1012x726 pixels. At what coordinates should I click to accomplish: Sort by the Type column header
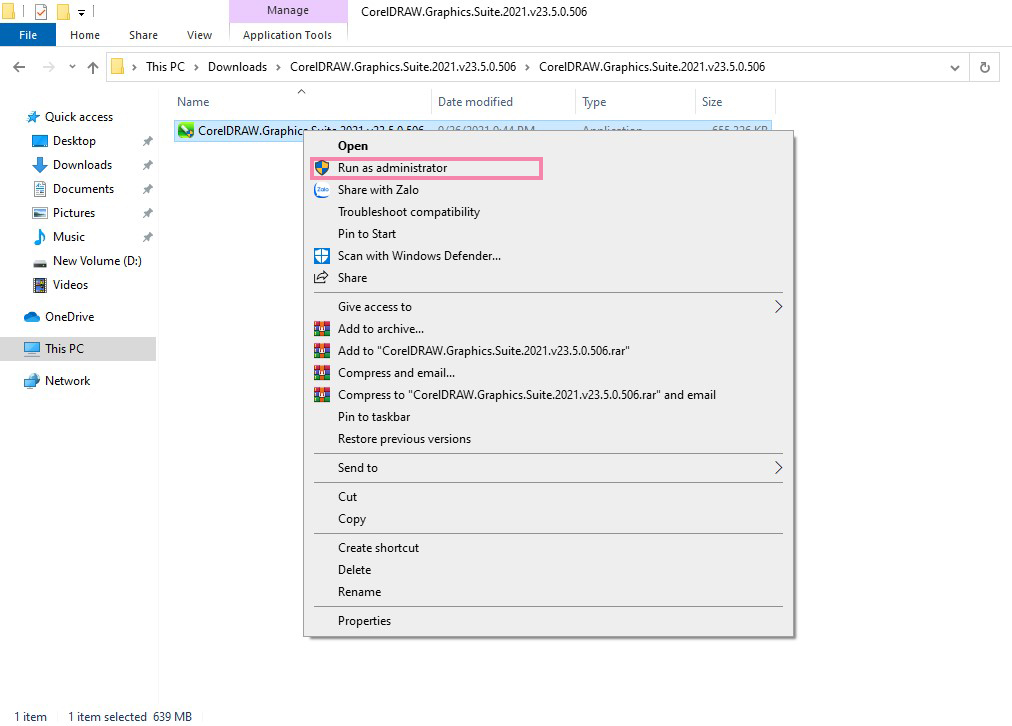pos(635,102)
